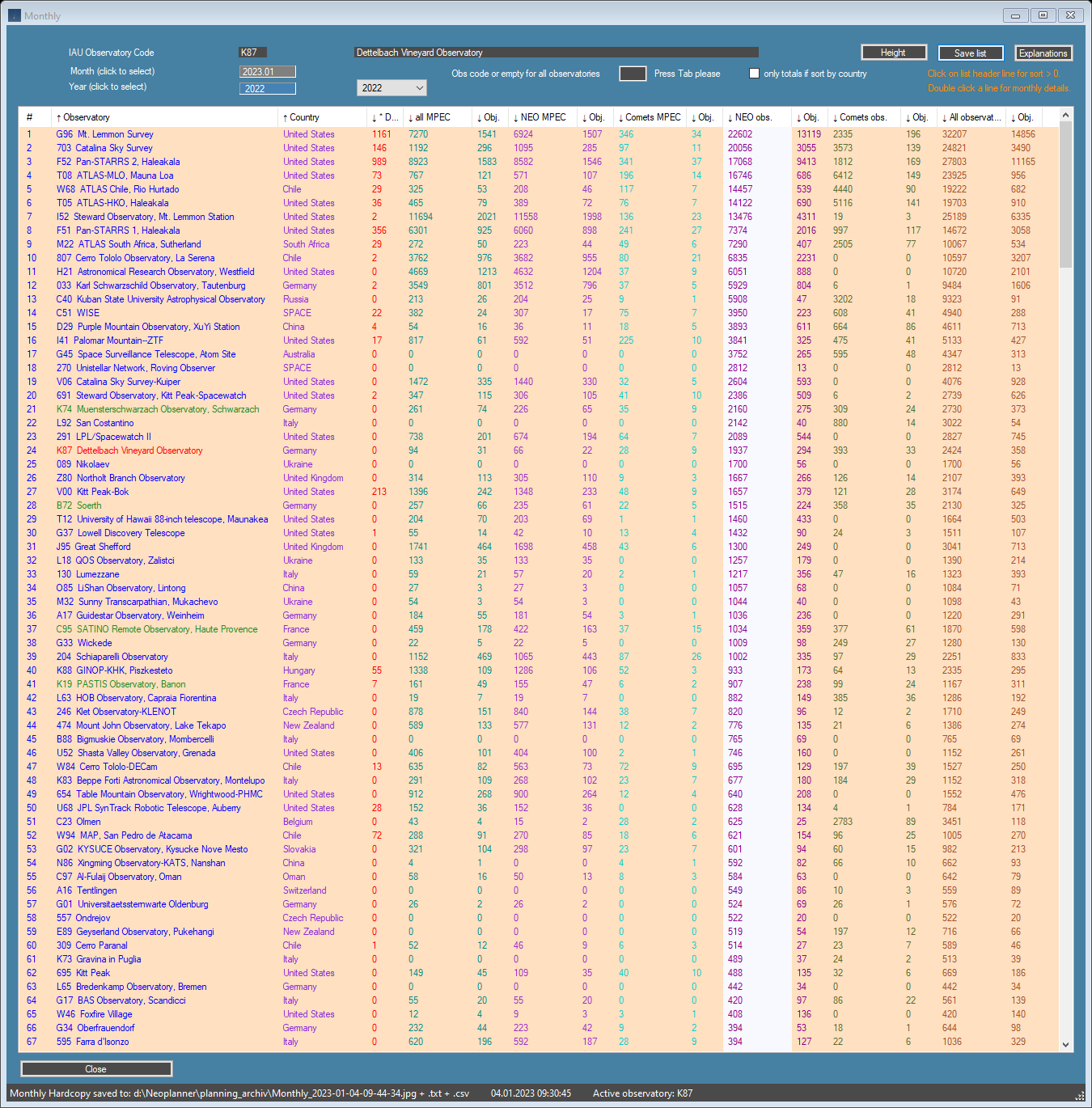Select row 'F52 Pan-STARRS 2, Haleakala'
Screen dimensions: 1092x1108
click(538, 162)
